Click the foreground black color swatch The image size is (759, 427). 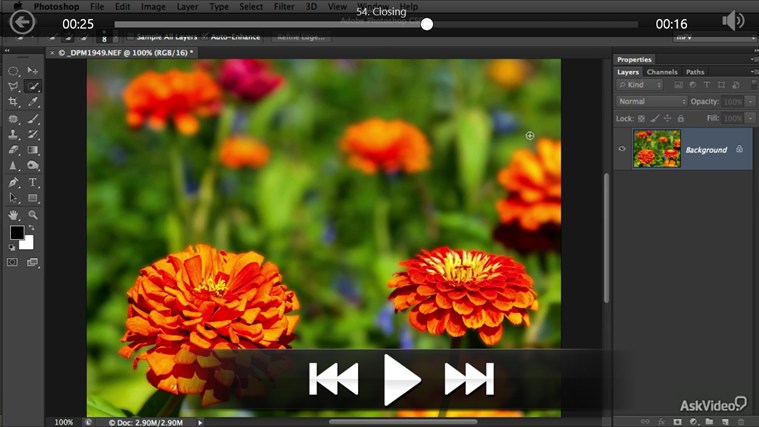[x=17, y=233]
